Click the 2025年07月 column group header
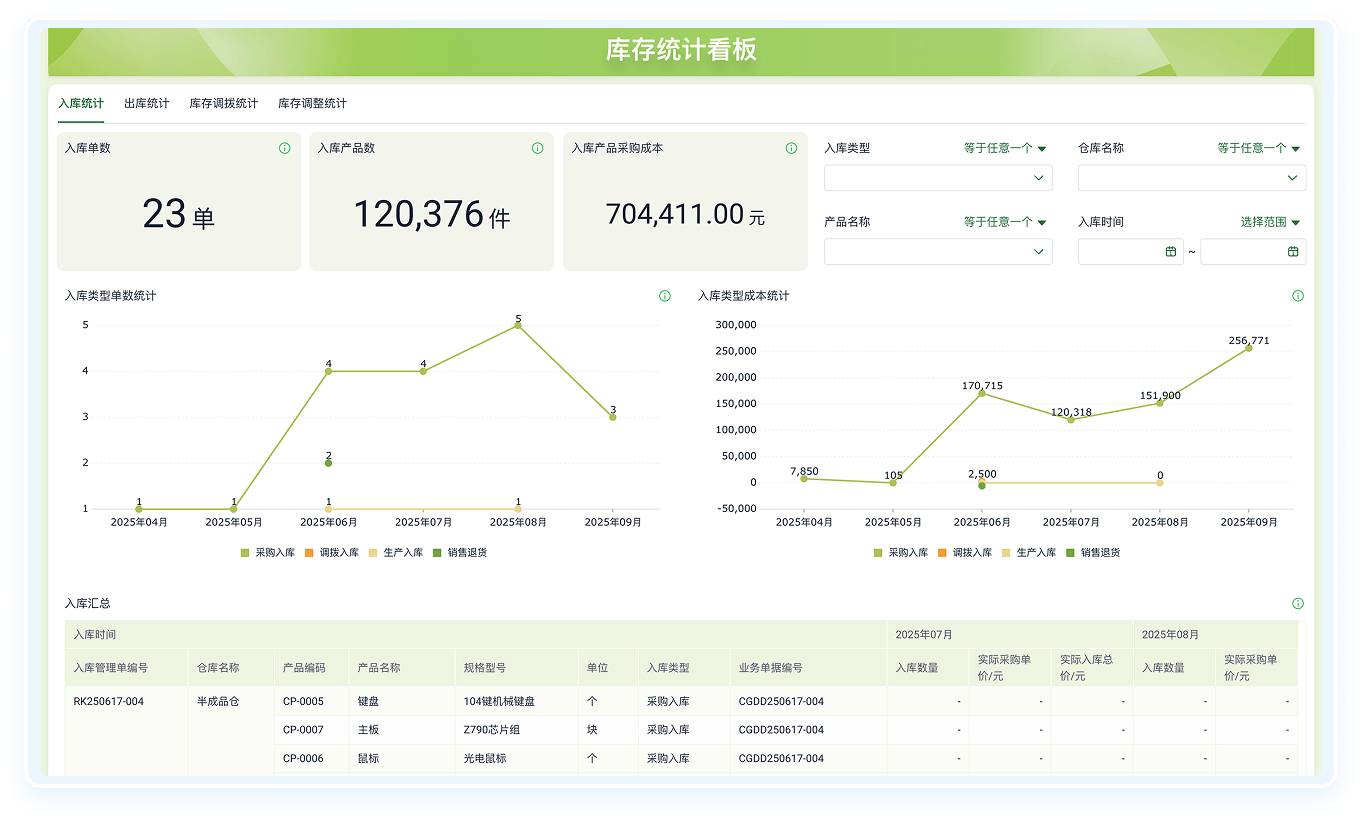Image resolution: width=1362 pixels, height=820 pixels. 1010,635
